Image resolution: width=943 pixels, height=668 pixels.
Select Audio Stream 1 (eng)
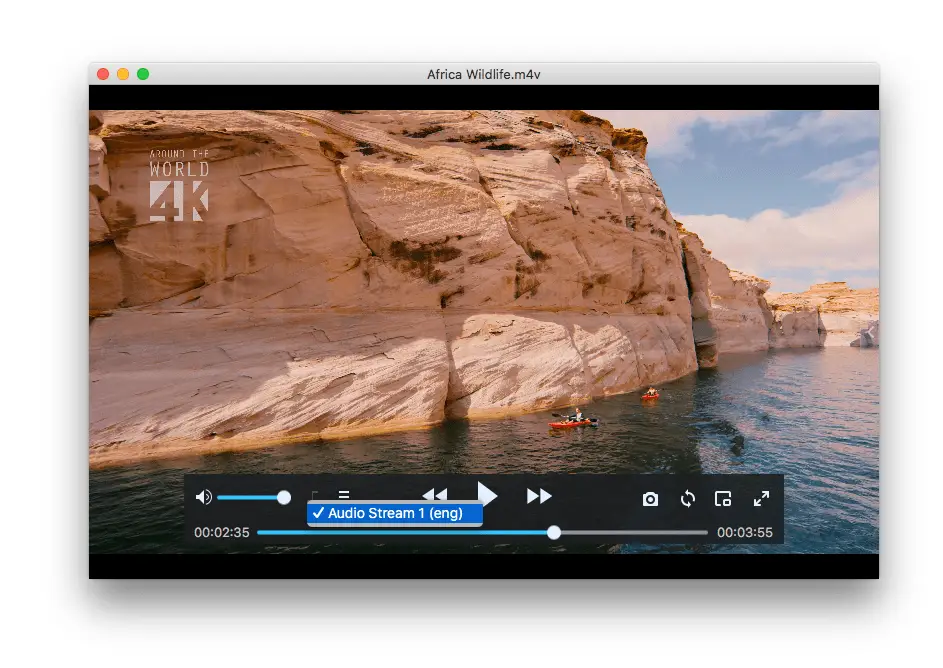[x=395, y=513]
